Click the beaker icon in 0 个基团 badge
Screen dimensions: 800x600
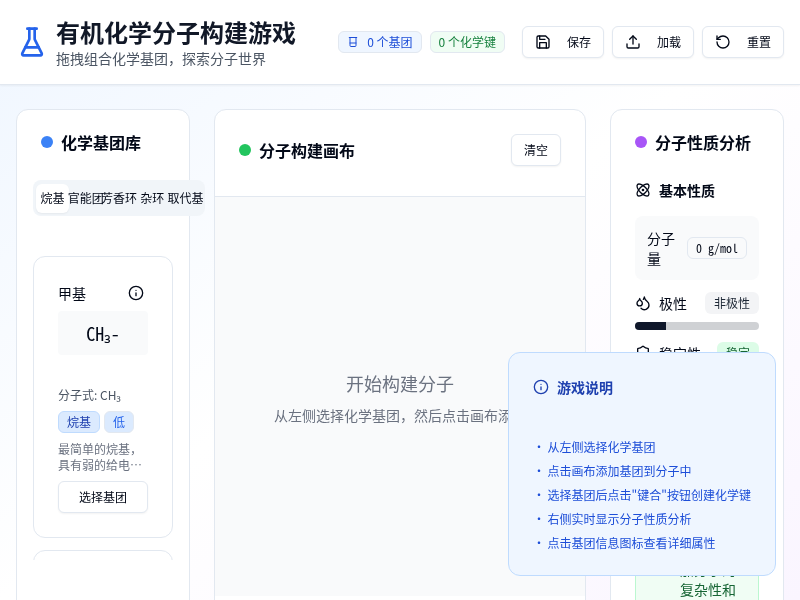(x=353, y=42)
